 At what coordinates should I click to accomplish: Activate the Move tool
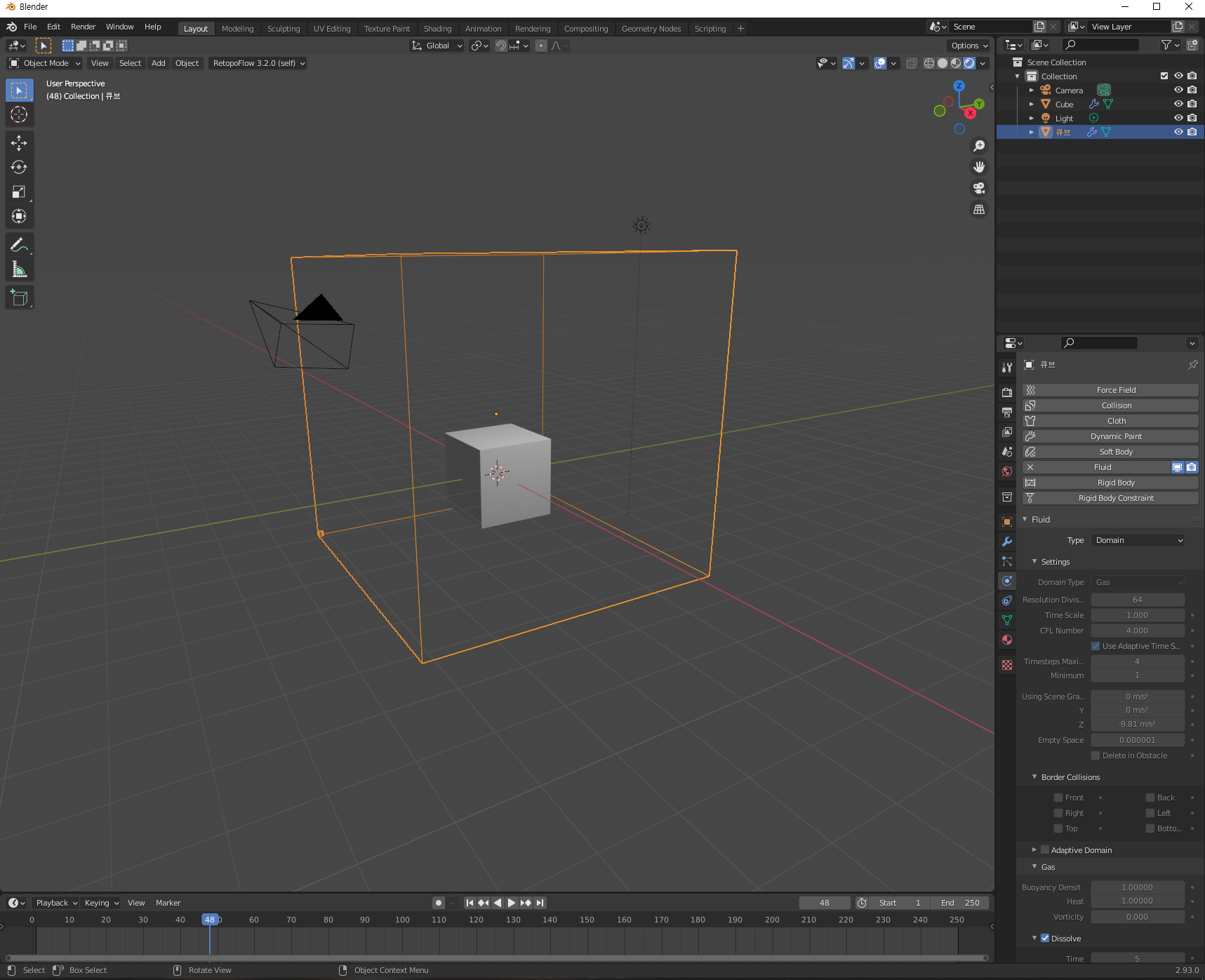tap(19, 143)
